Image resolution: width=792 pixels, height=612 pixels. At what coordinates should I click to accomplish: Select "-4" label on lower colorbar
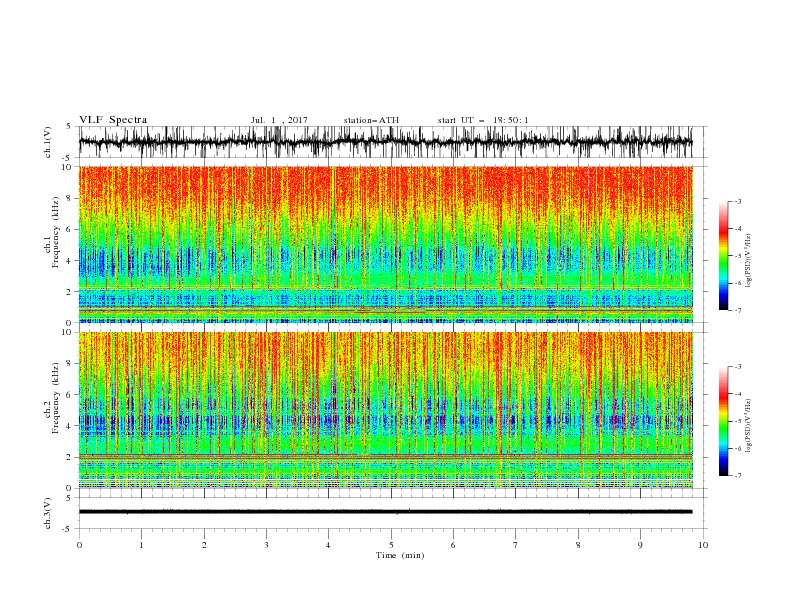click(x=738, y=394)
